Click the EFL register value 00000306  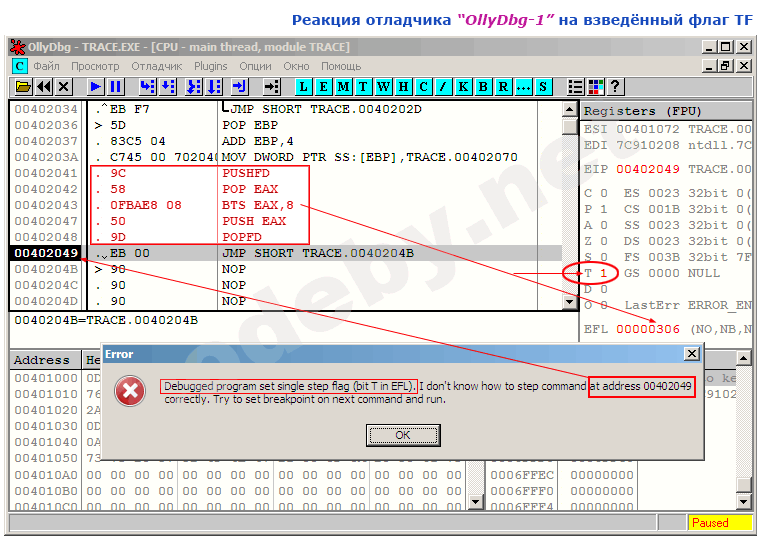(x=648, y=329)
